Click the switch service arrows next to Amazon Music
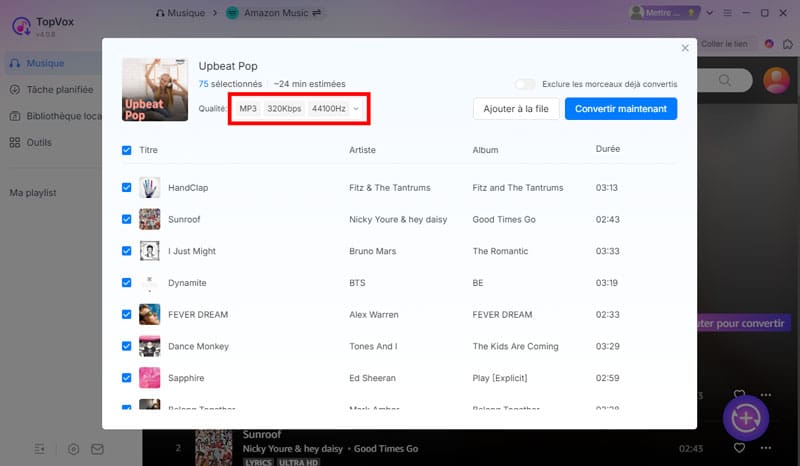 tap(317, 13)
